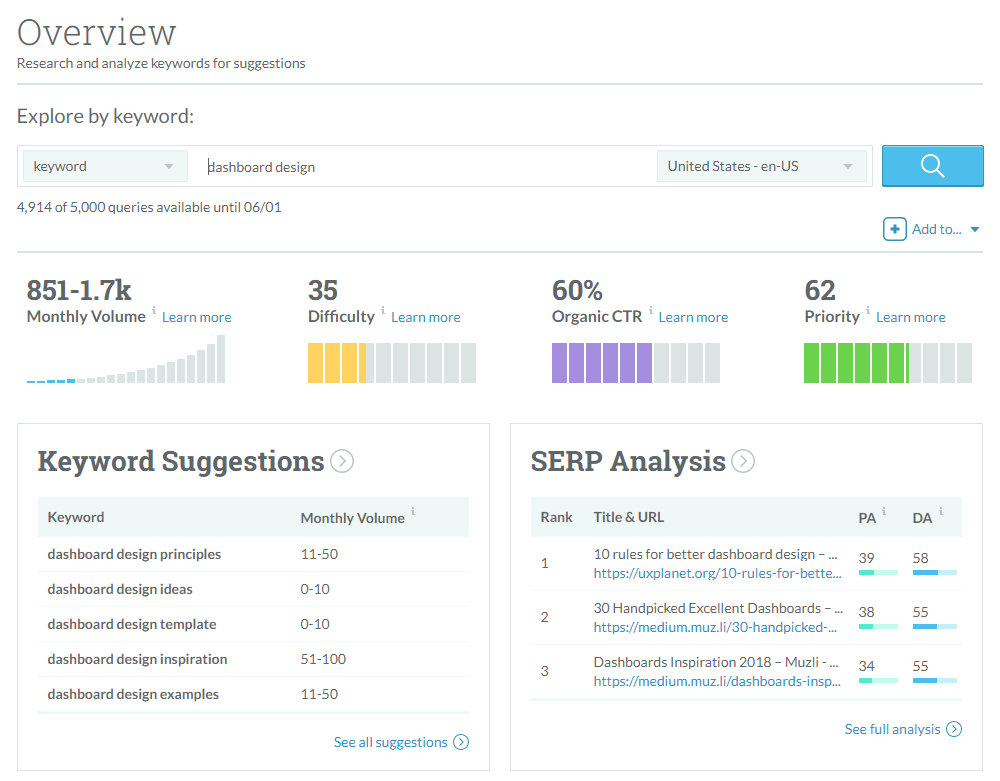
Task: Click the arrow icon next to SERP Analysis heading
Action: [x=742, y=461]
